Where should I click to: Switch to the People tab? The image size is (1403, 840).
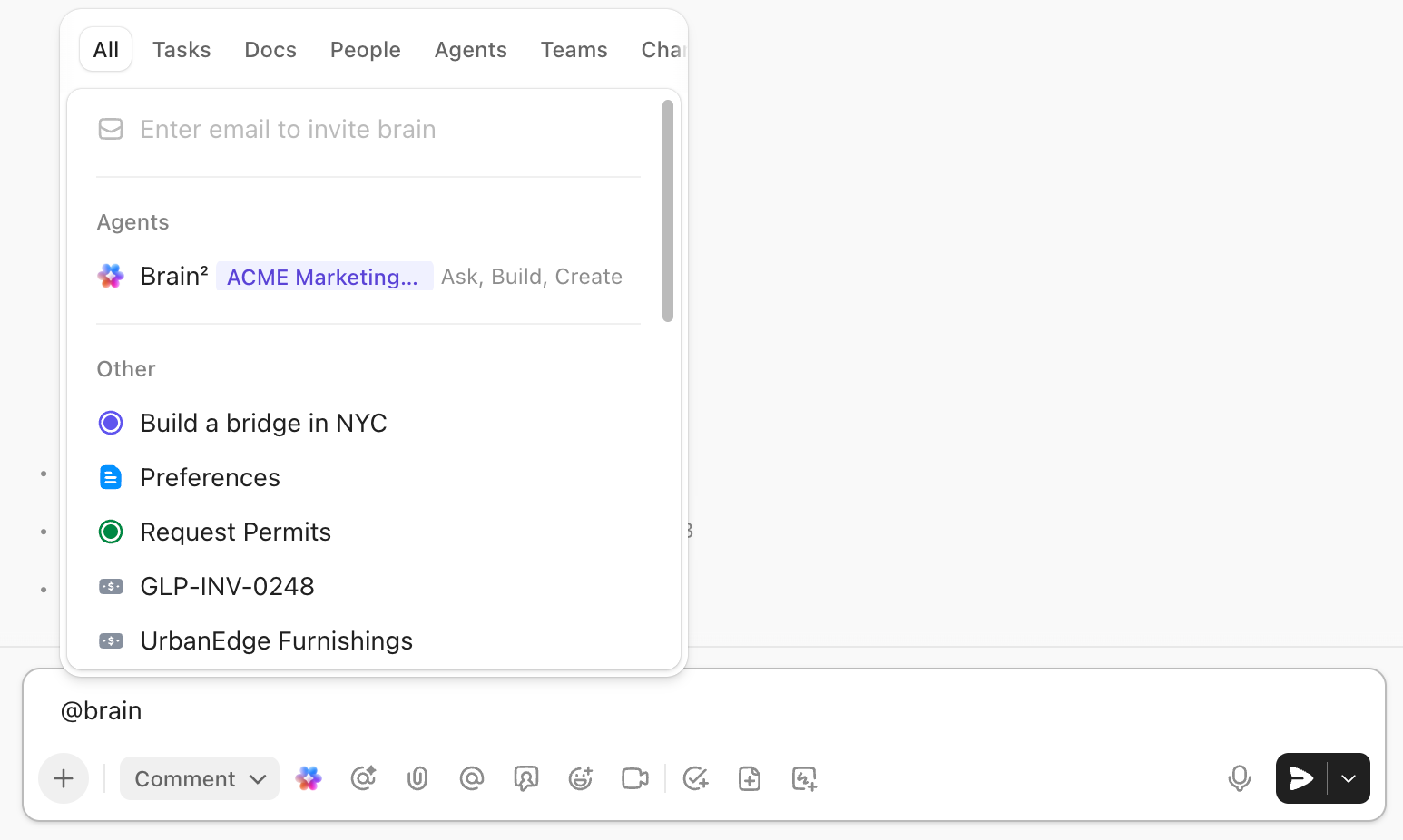pyautogui.click(x=365, y=49)
